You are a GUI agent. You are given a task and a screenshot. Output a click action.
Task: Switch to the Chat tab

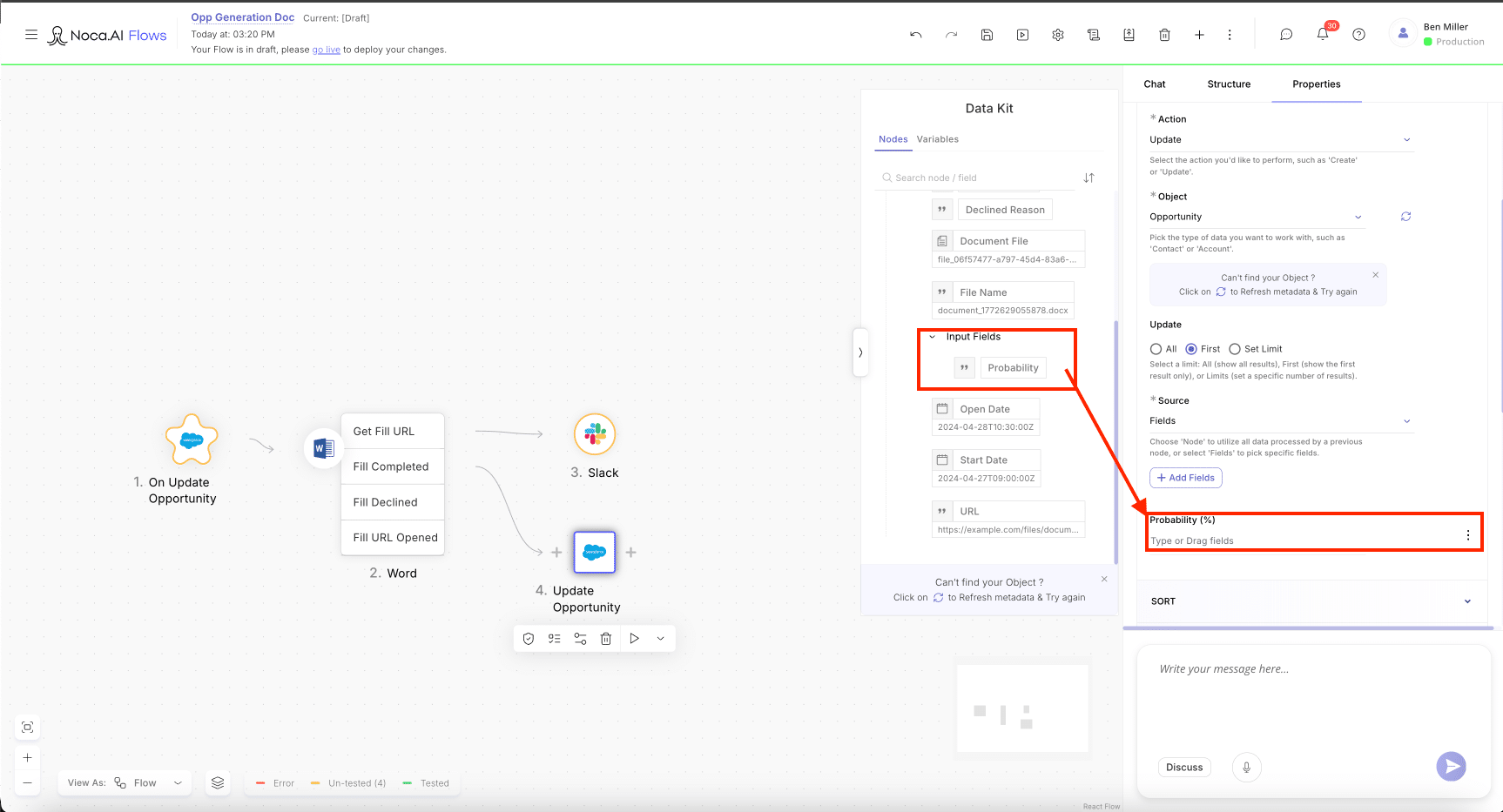(x=1155, y=84)
